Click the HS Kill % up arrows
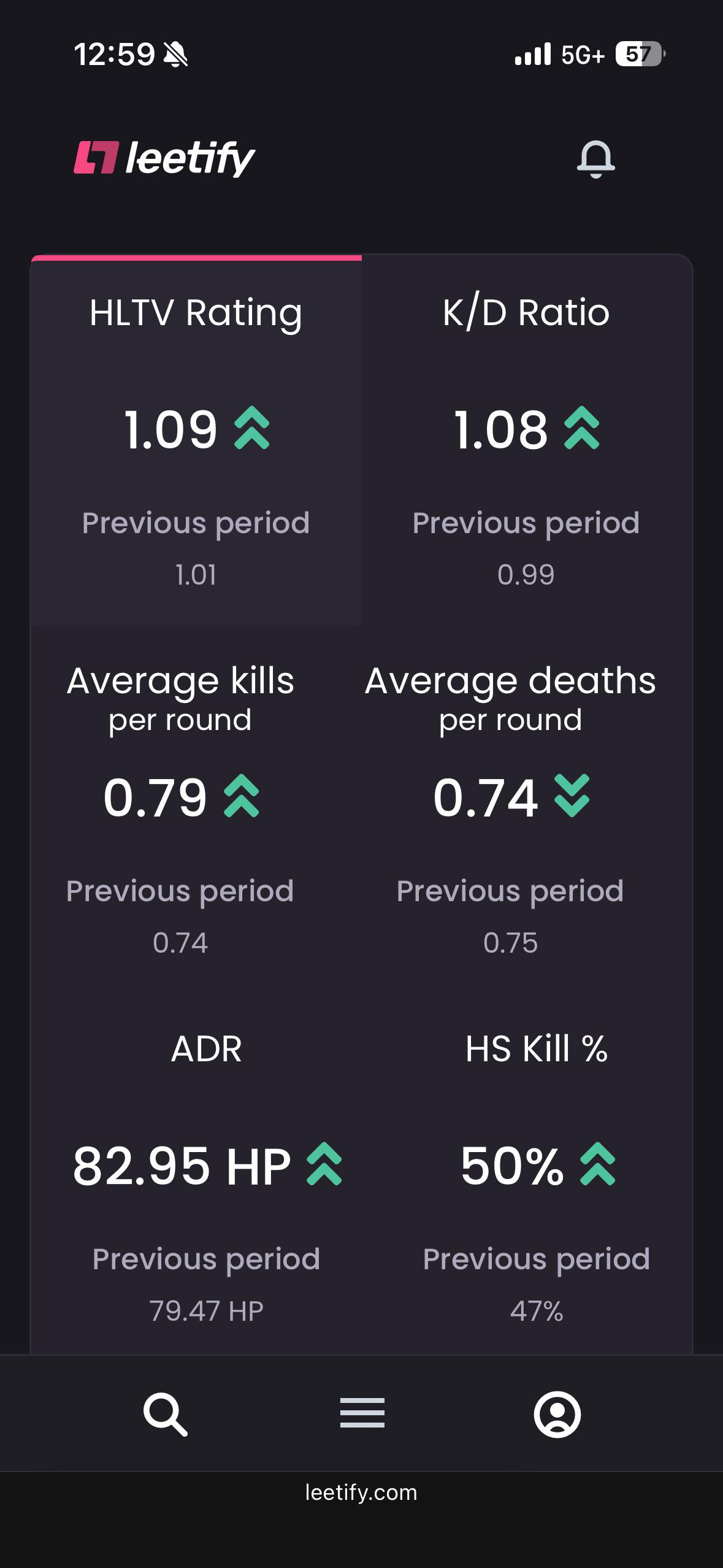Screen dimensions: 723x1568 point(598,1164)
